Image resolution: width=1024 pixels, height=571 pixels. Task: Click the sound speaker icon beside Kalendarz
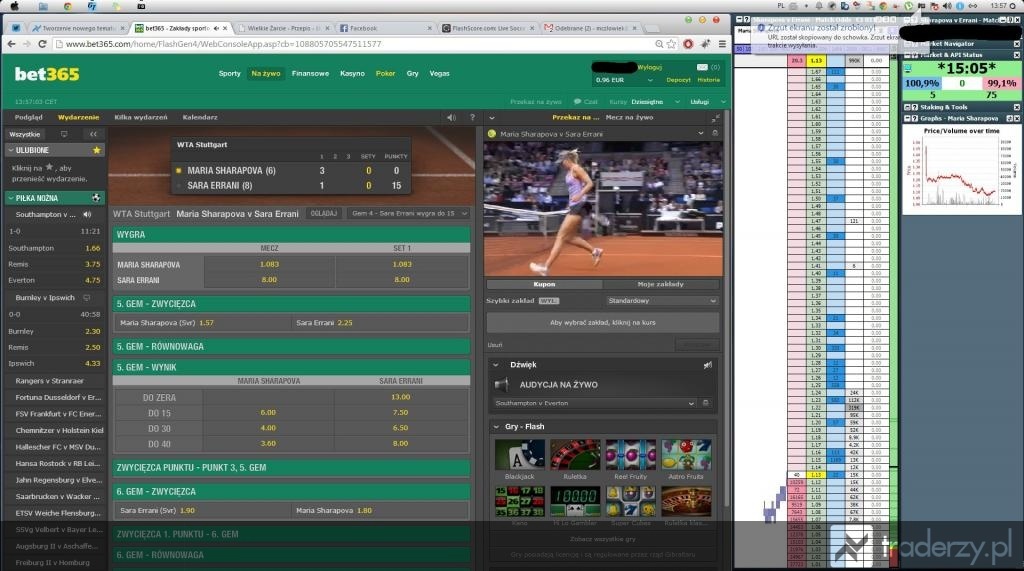tap(451, 118)
